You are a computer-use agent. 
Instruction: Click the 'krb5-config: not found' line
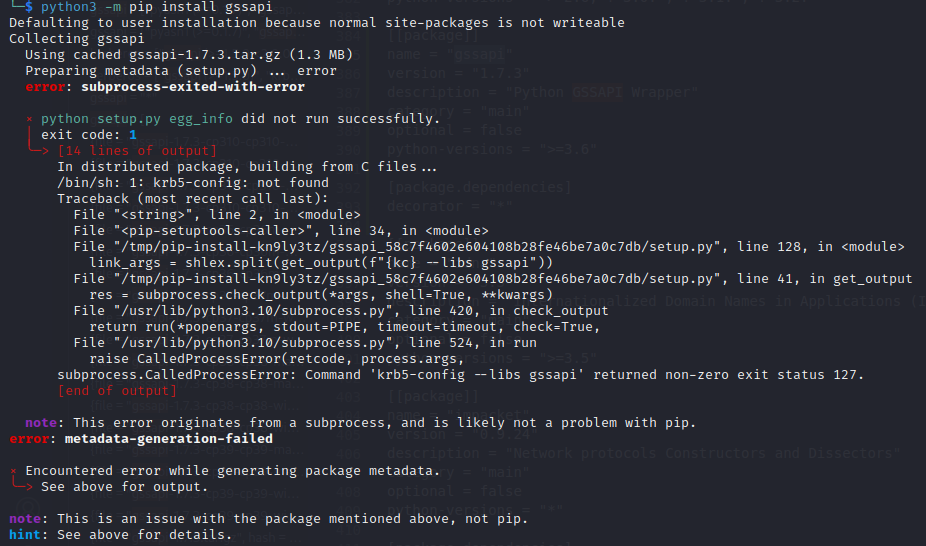193,183
